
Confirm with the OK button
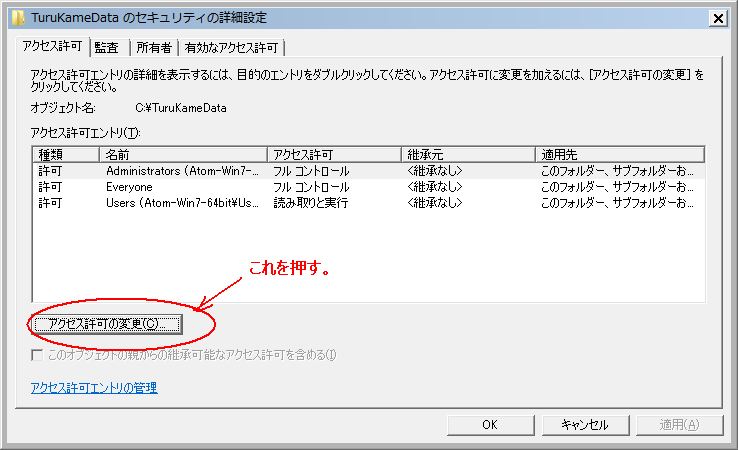489,424
